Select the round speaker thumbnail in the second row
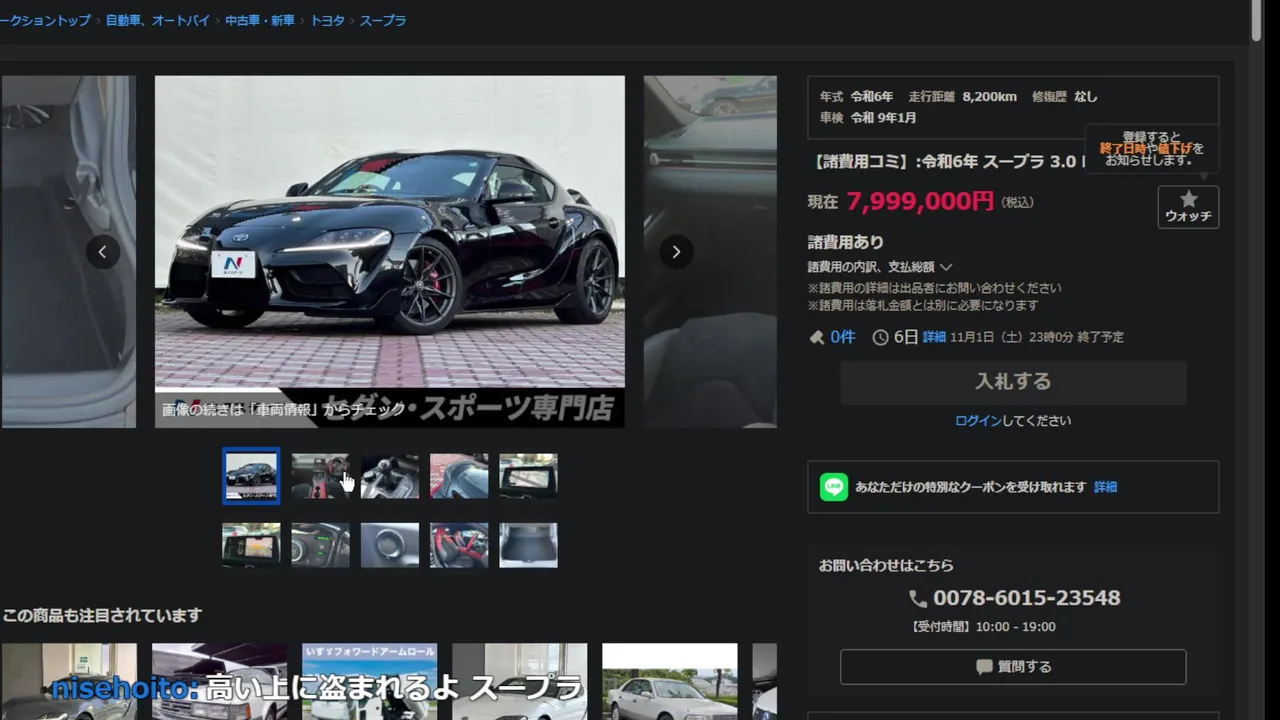The height and width of the screenshot is (720, 1280). pos(390,545)
